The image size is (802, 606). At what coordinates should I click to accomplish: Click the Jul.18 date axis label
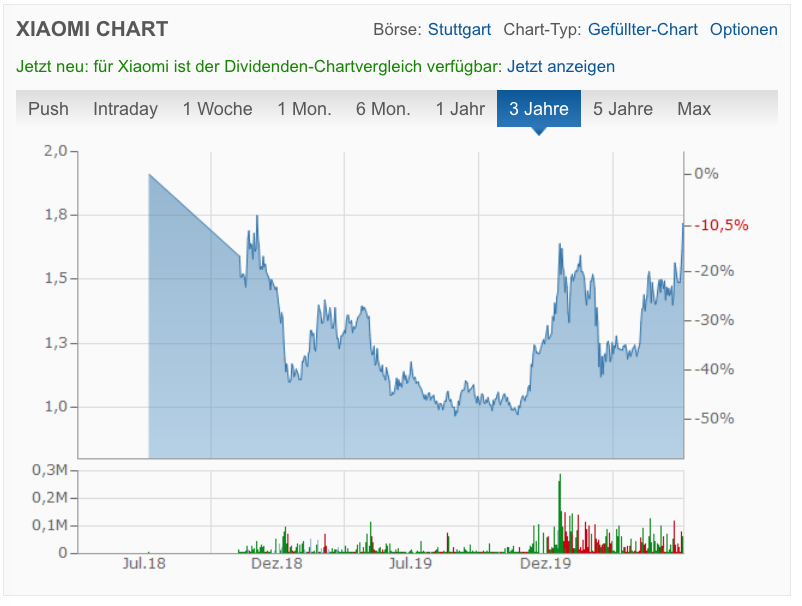click(144, 564)
